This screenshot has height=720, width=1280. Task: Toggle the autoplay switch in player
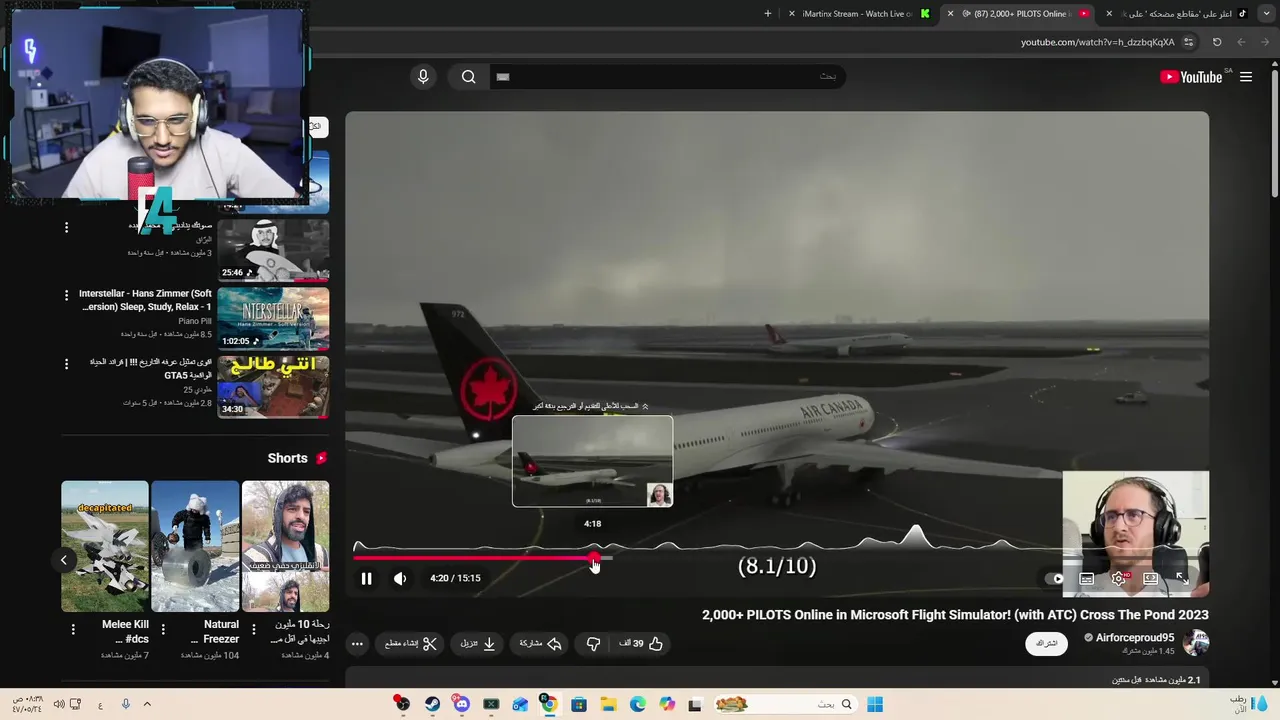click(1056, 578)
